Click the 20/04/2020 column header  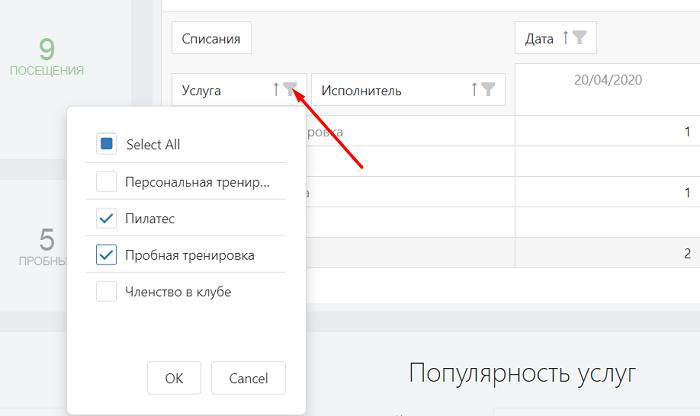tap(608, 80)
